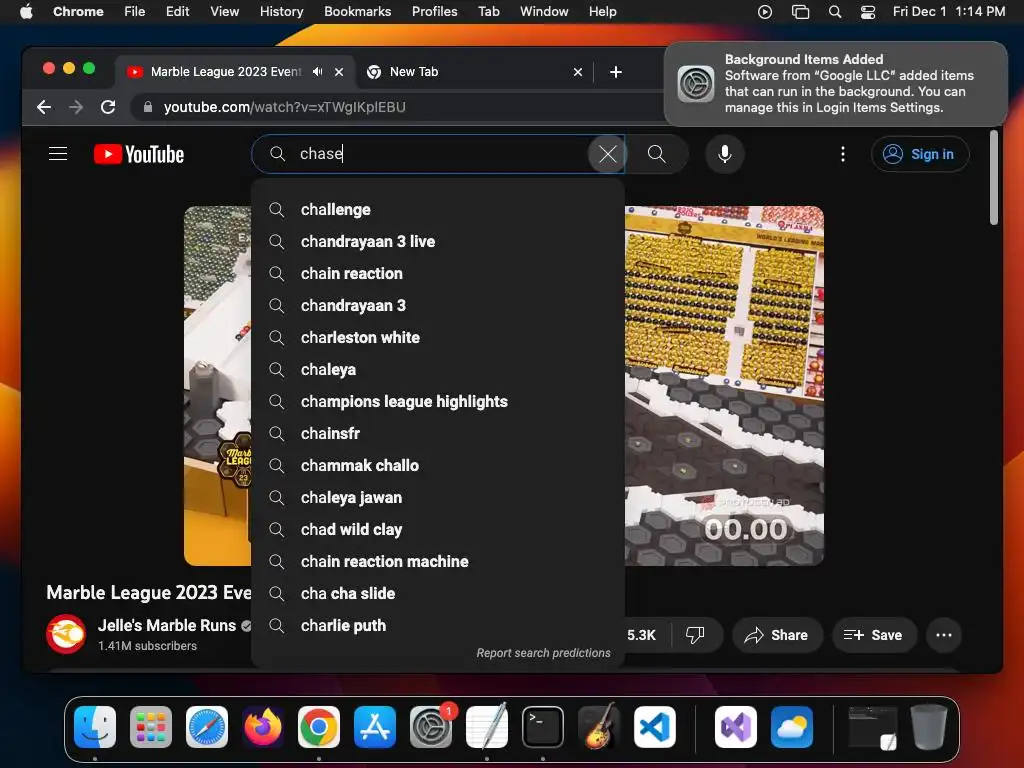The image size is (1024, 768).
Task: Open Spotlight search in menu bar
Action: [835, 11]
